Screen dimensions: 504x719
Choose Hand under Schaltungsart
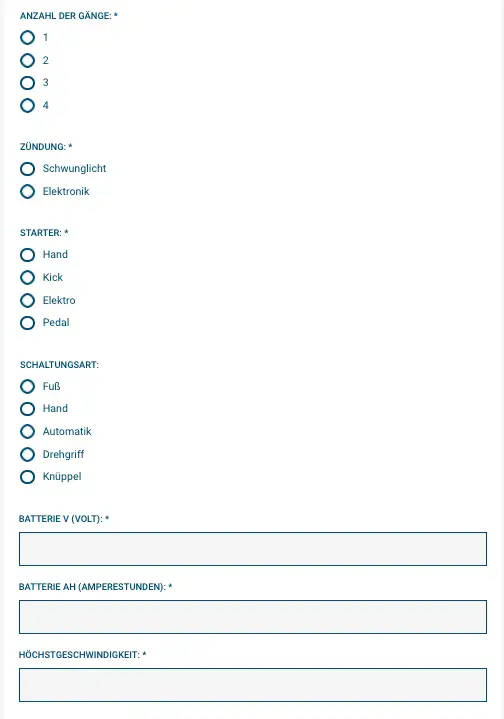28,409
